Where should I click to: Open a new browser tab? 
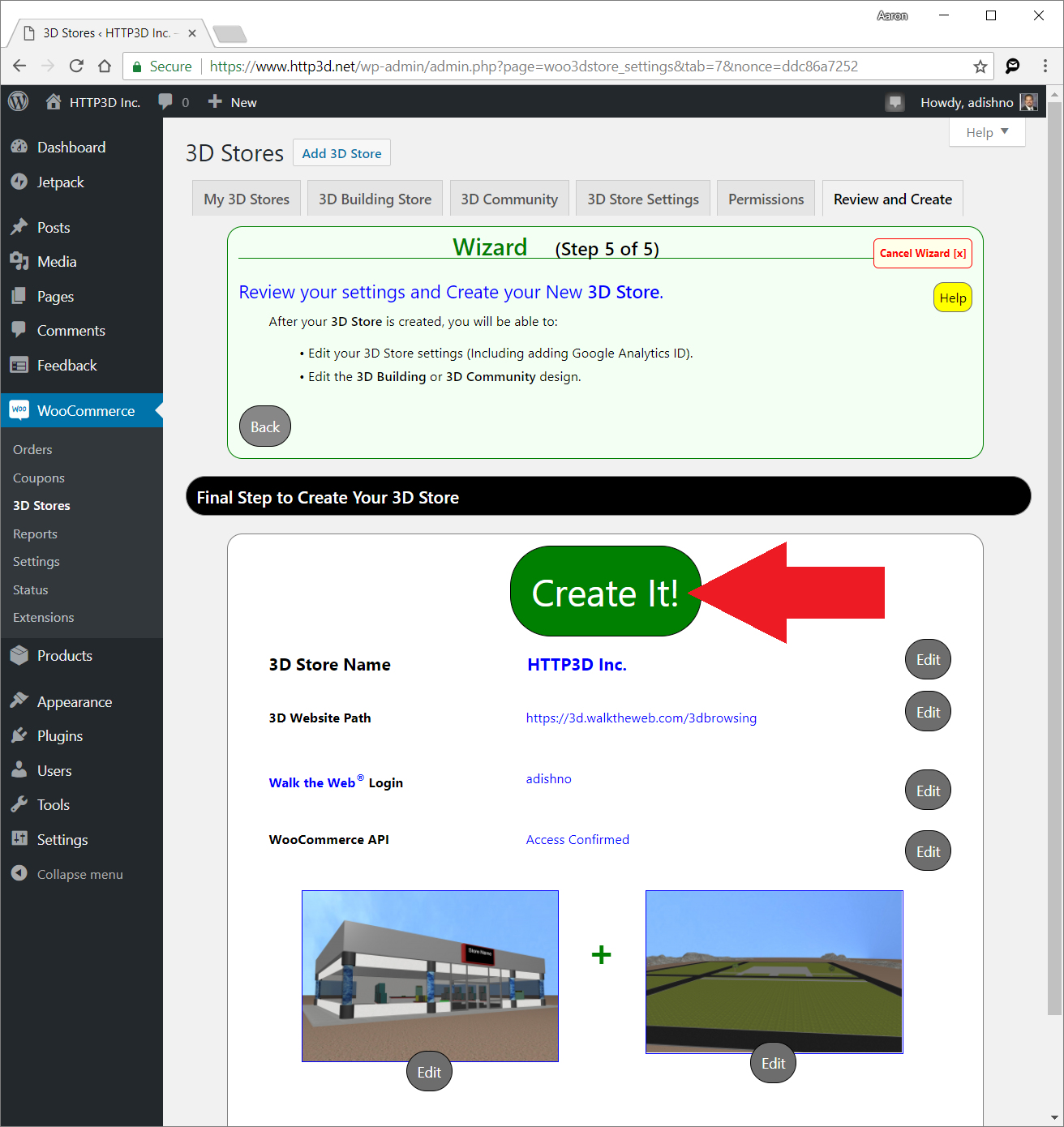click(x=230, y=34)
